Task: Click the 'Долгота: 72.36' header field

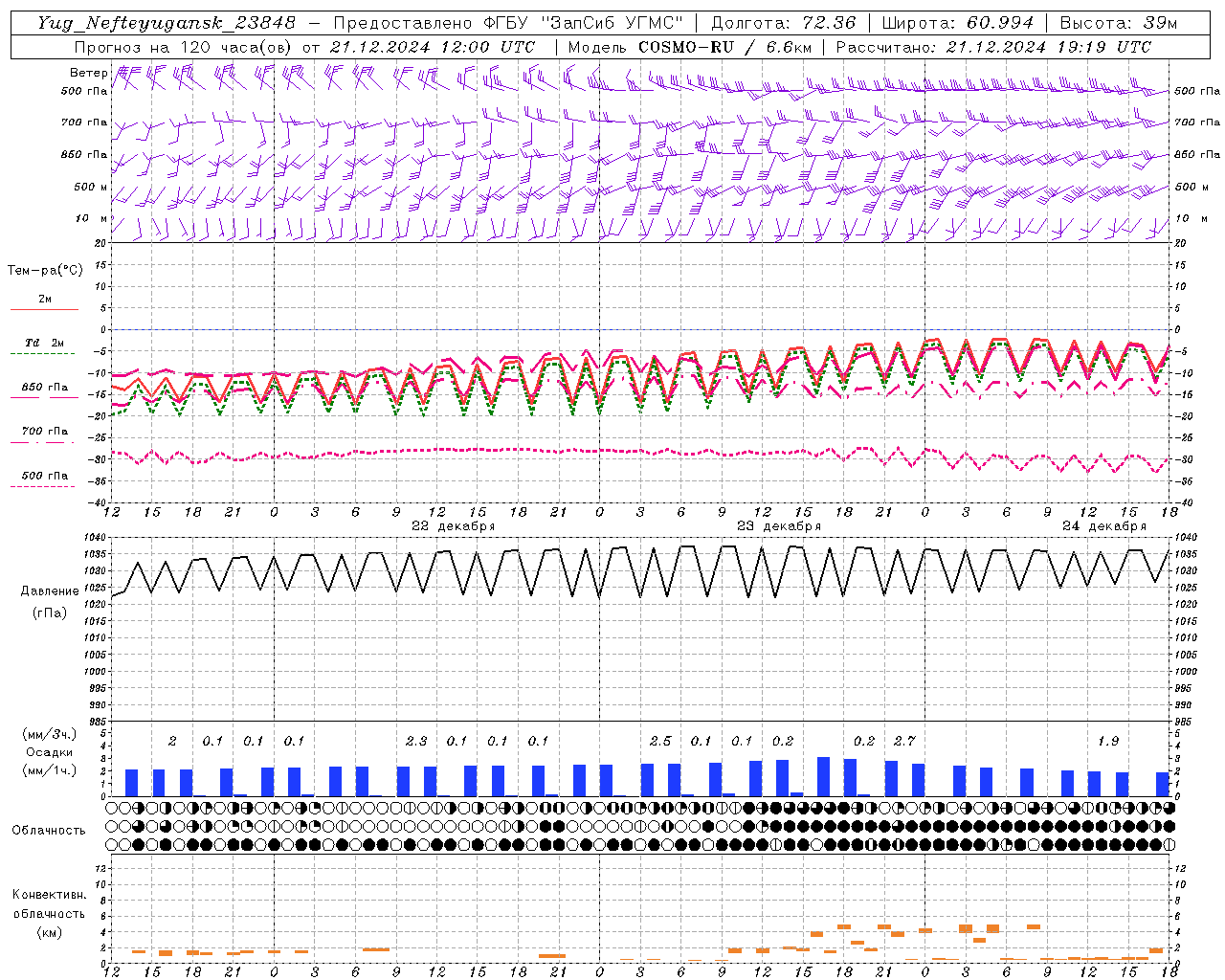Action: (783, 23)
